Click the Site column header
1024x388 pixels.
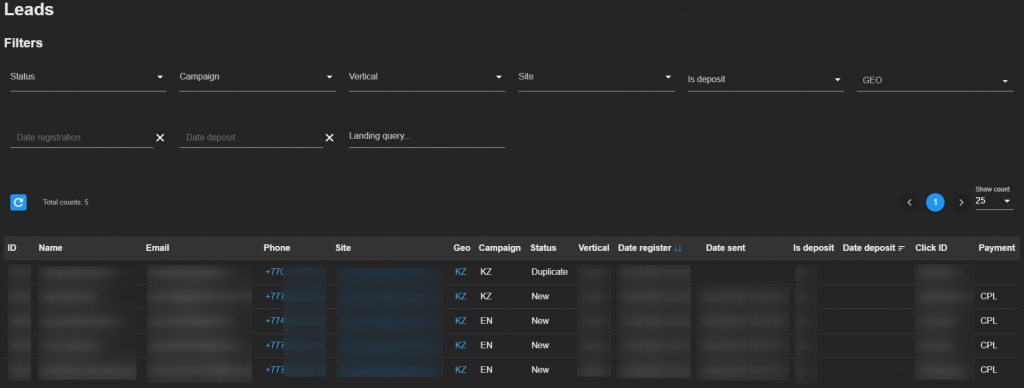344,248
